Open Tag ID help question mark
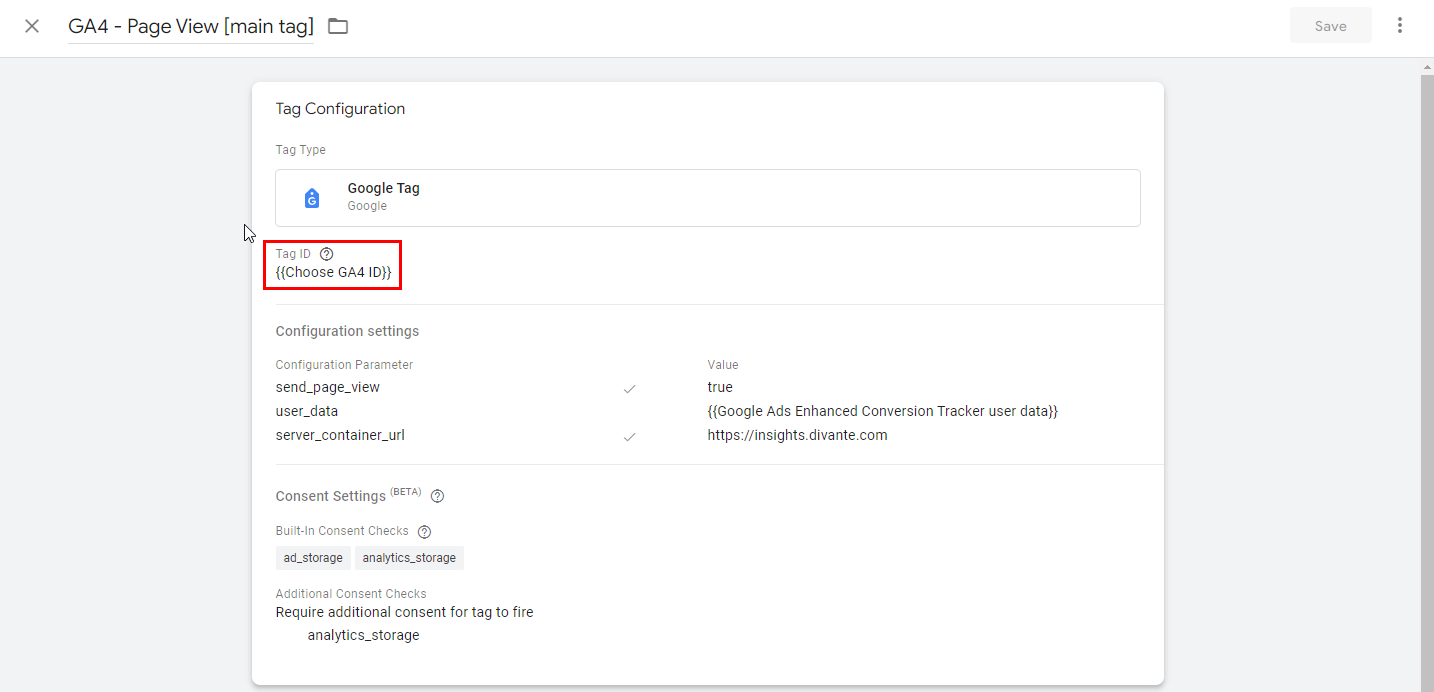Image resolution: width=1434 pixels, height=692 pixels. 326,254
